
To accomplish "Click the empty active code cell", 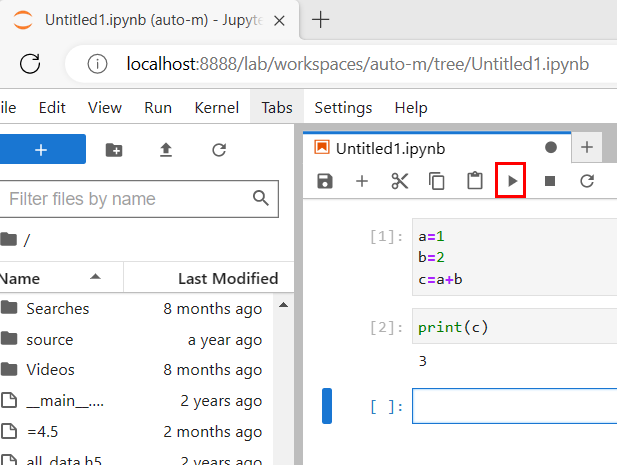I will pos(515,406).
